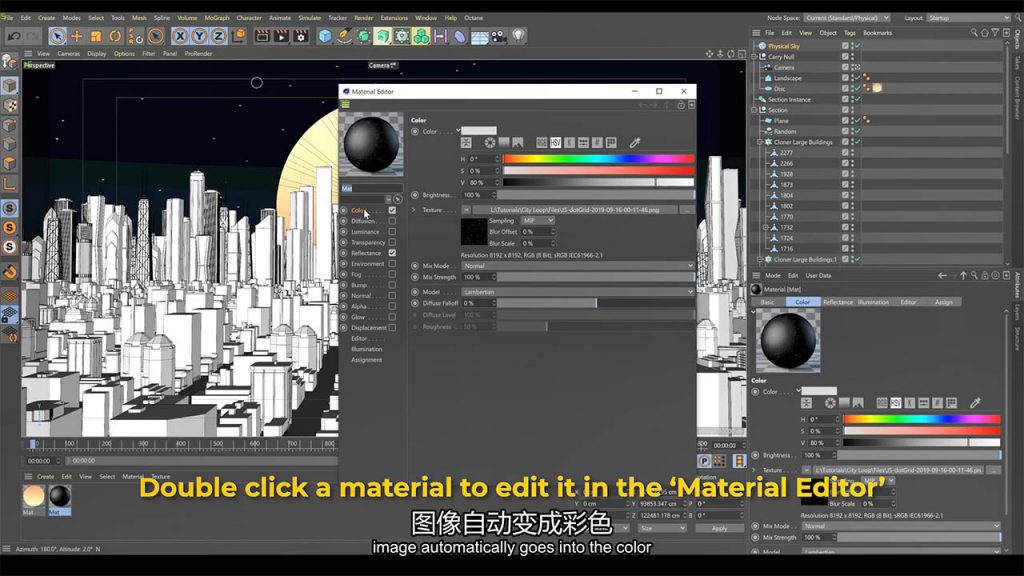Click the lock icon in Material Editor
Screen dimensions: 1024x576
coord(681,105)
